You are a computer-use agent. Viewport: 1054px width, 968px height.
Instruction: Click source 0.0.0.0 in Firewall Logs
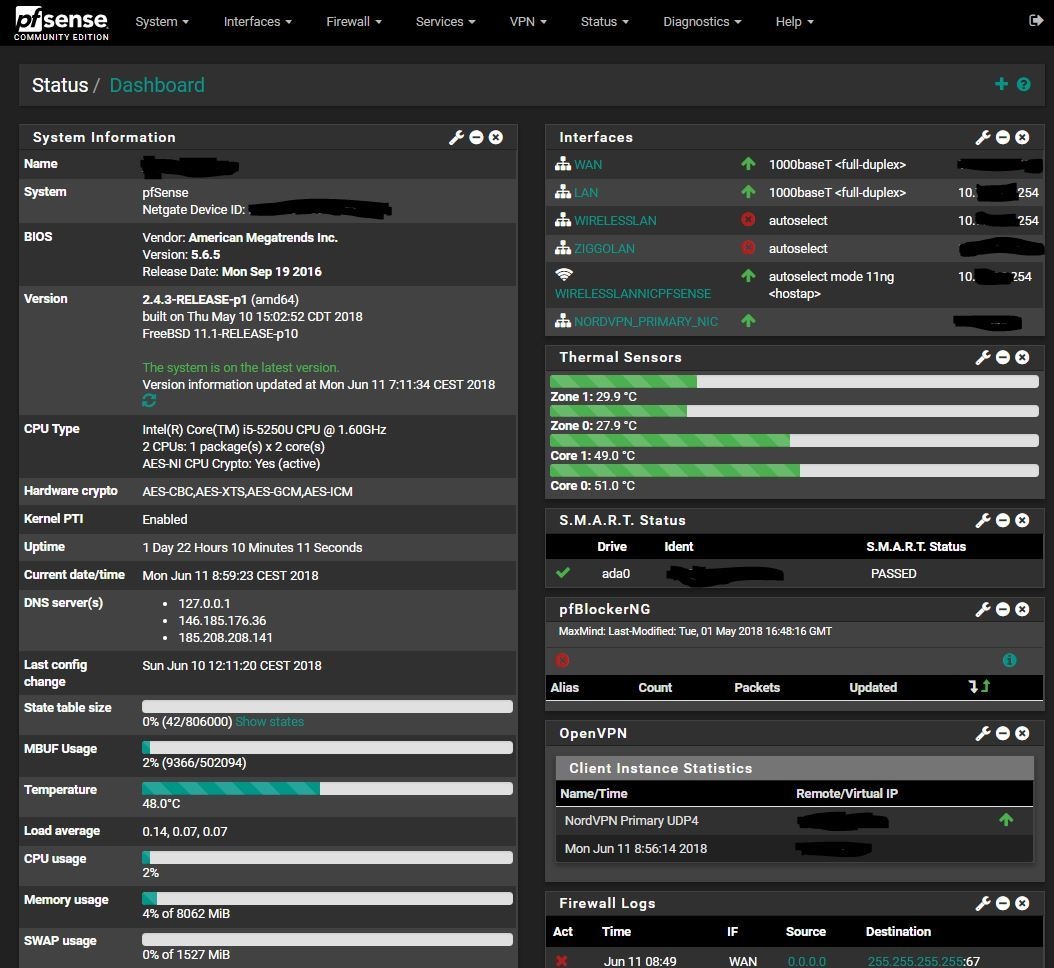point(807,961)
